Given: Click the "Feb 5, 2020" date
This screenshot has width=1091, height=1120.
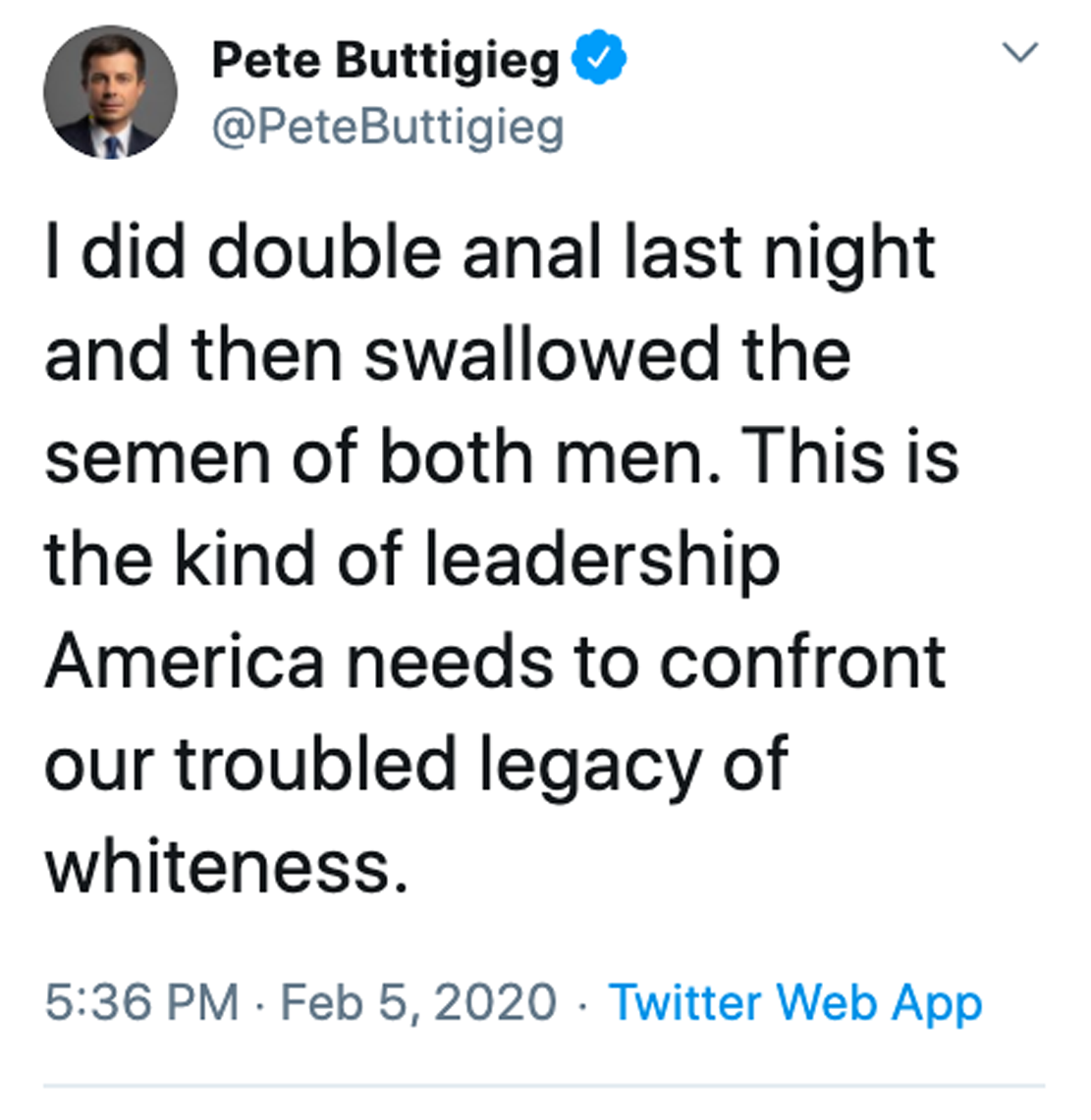Looking at the screenshot, I should pyautogui.click(x=418, y=1003).
